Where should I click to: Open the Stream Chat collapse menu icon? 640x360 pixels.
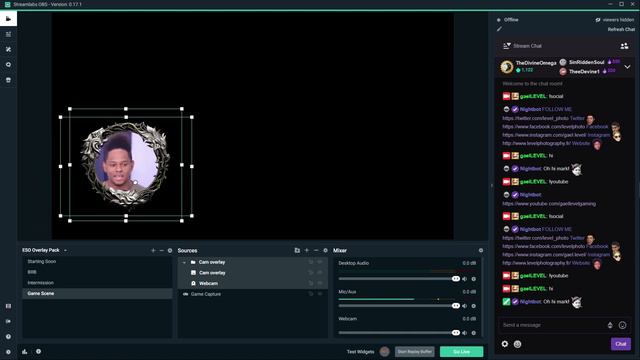tap(507, 46)
